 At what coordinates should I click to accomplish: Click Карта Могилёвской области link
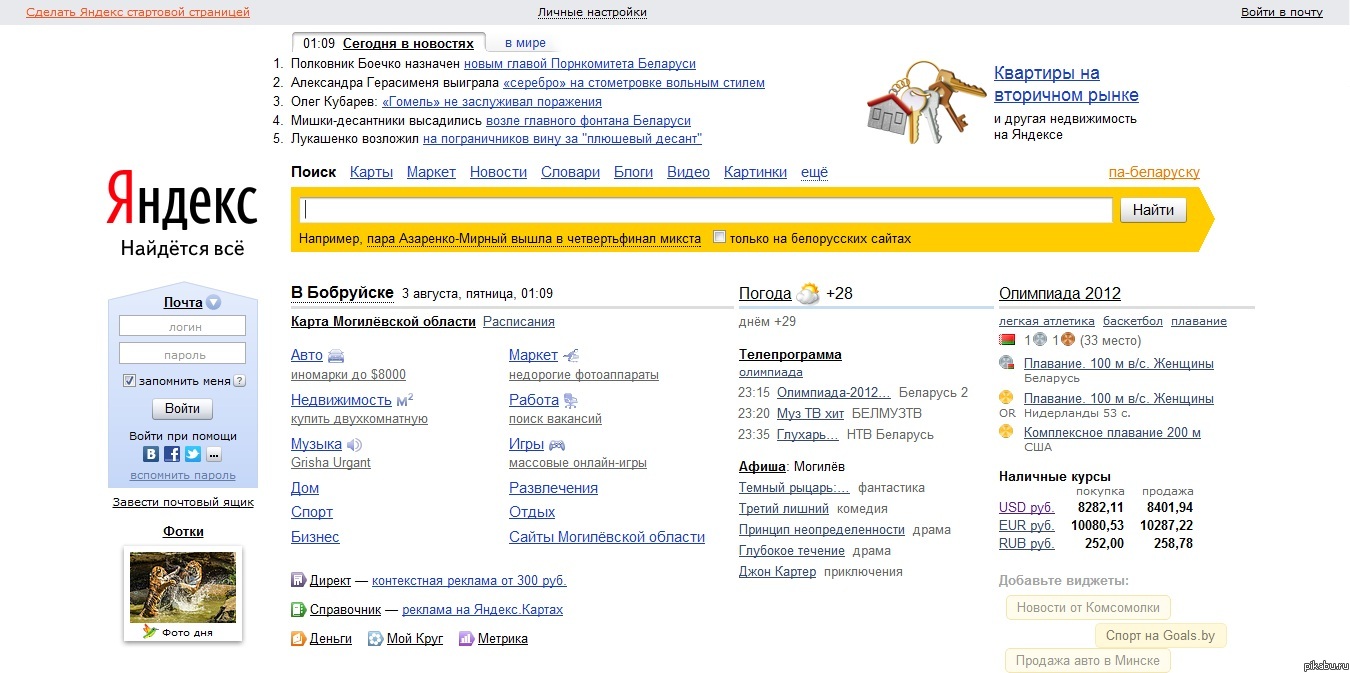pyautogui.click(x=383, y=321)
